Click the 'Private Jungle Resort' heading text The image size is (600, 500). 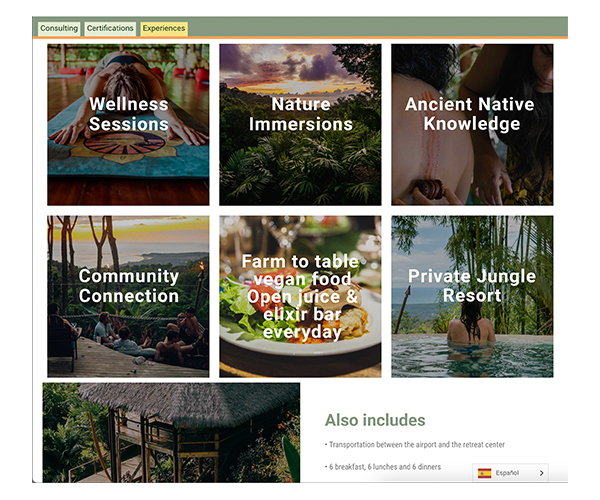[472, 286]
